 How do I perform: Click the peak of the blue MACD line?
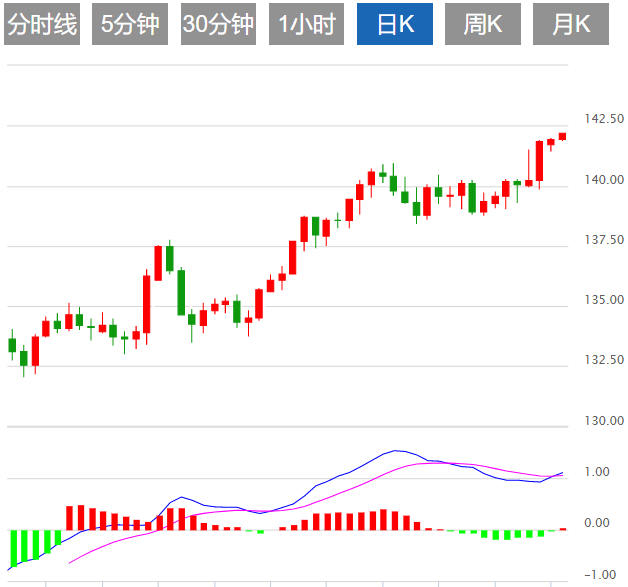pyautogui.click(x=397, y=451)
